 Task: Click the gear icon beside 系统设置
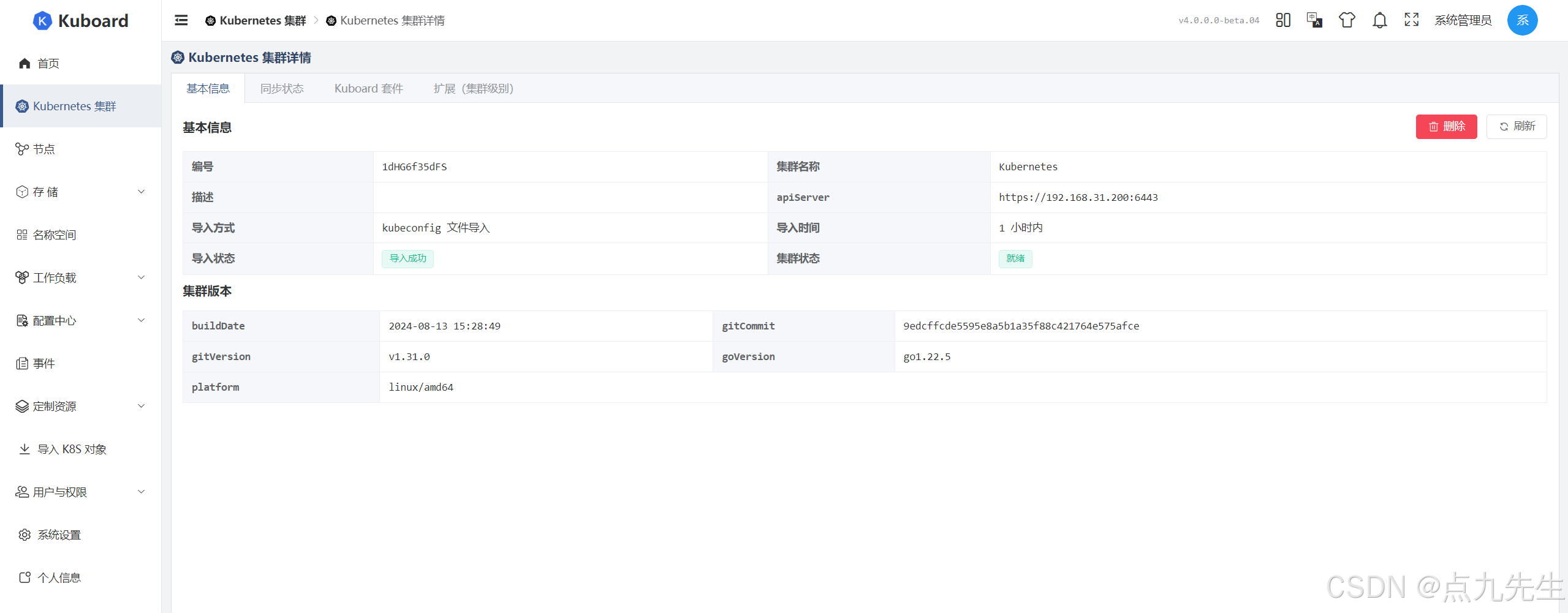coord(25,535)
